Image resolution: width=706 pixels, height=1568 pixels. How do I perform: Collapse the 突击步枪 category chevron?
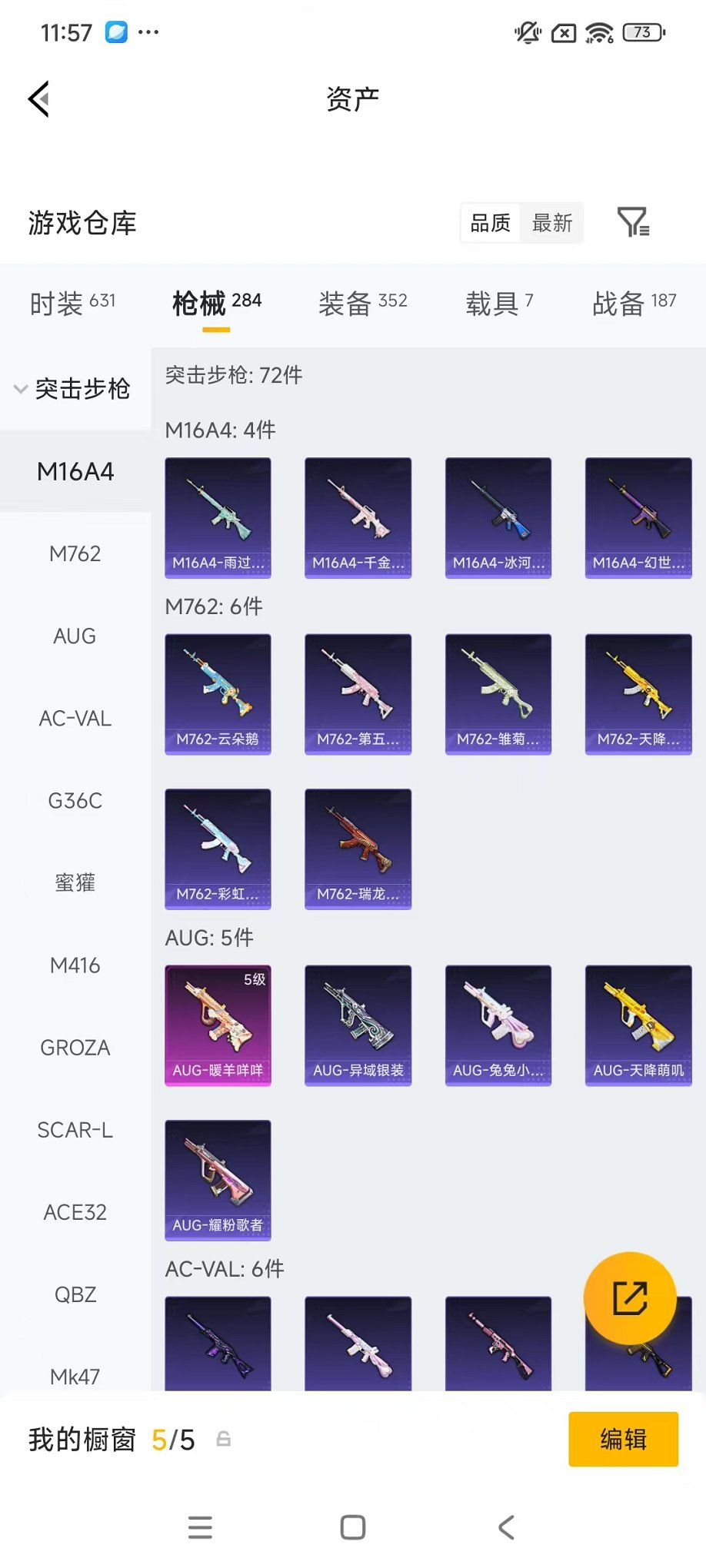[x=21, y=389]
